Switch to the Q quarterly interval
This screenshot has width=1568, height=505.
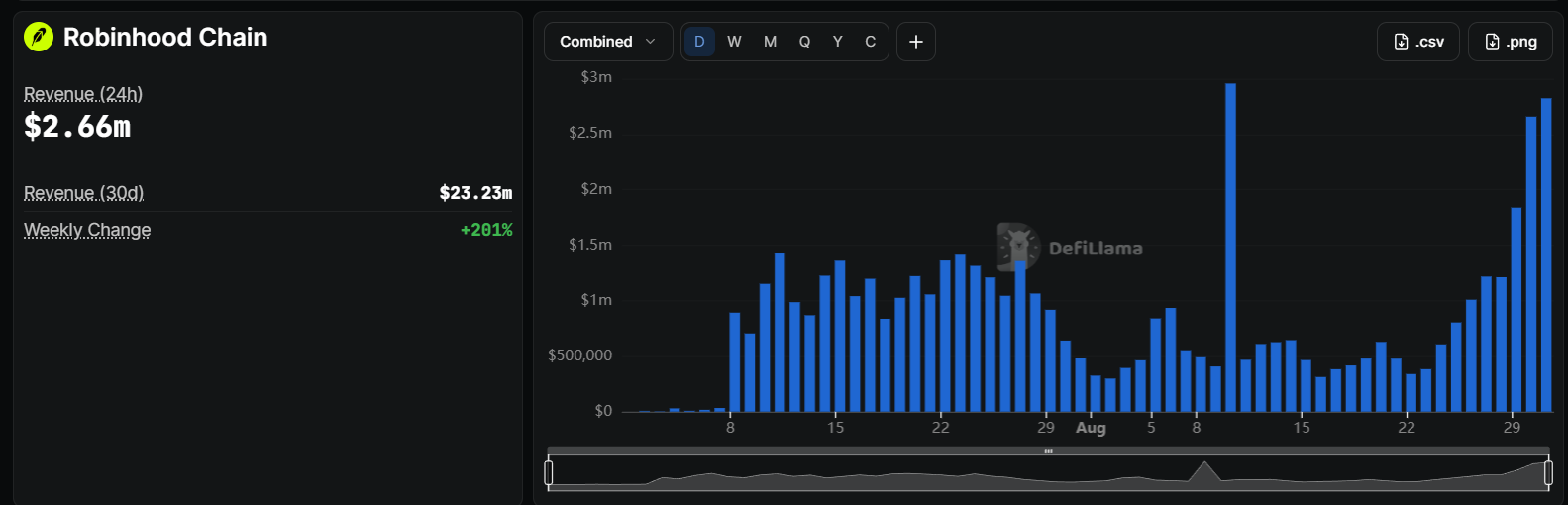[804, 42]
